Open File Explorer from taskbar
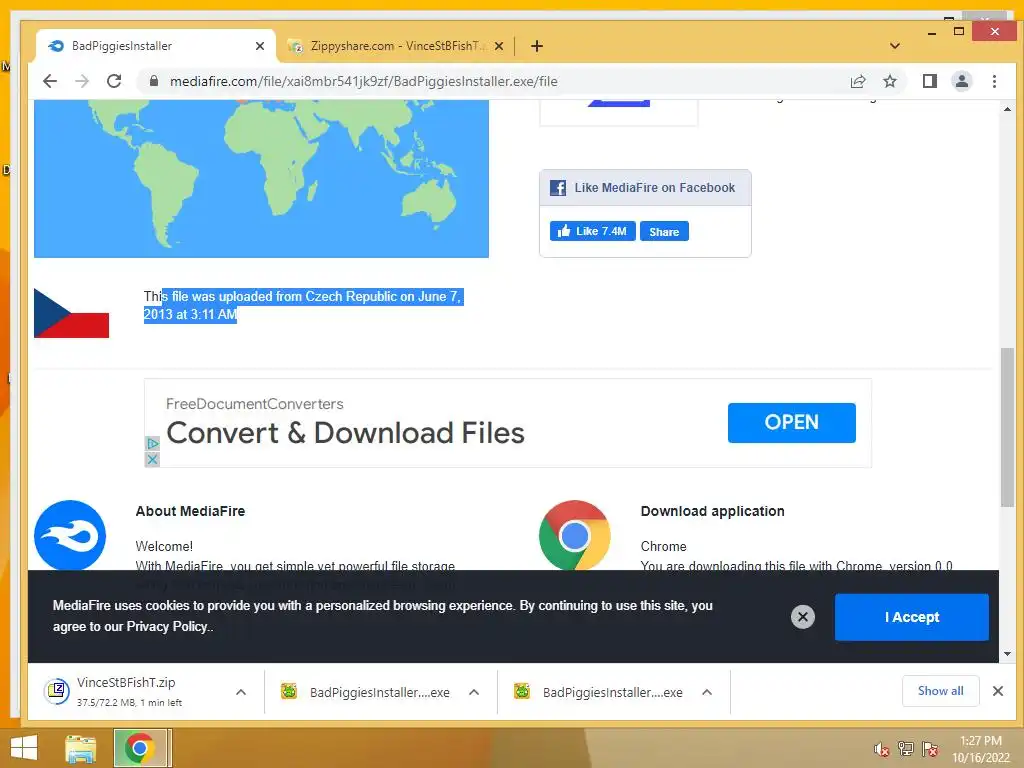1024x768 pixels. click(81, 749)
